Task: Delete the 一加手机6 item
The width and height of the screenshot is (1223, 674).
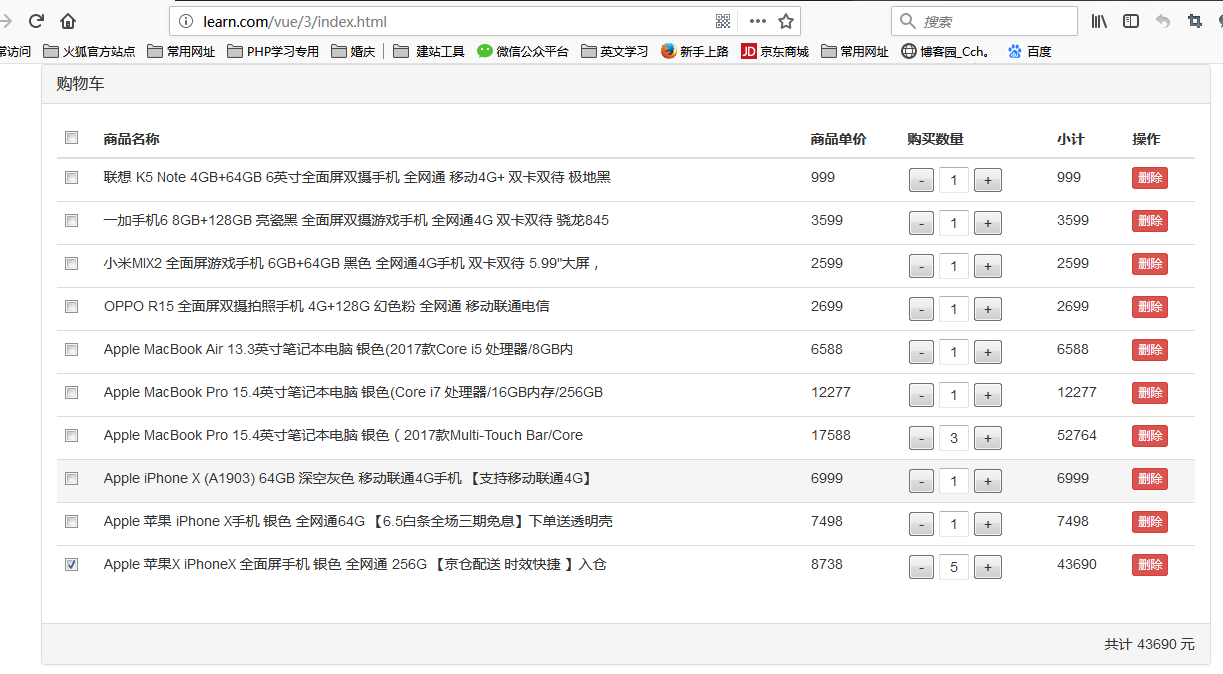Action: 1150,221
